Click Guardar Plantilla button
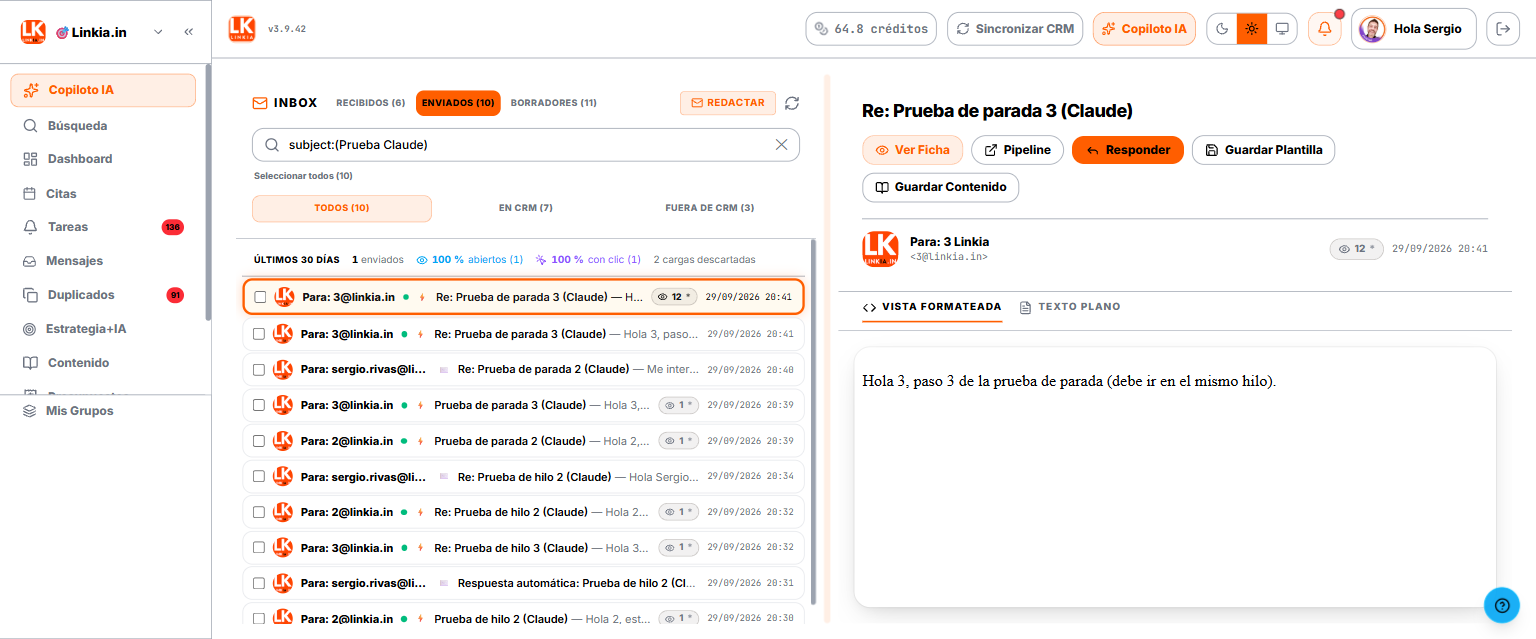The height and width of the screenshot is (639, 1536). coord(1264,150)
